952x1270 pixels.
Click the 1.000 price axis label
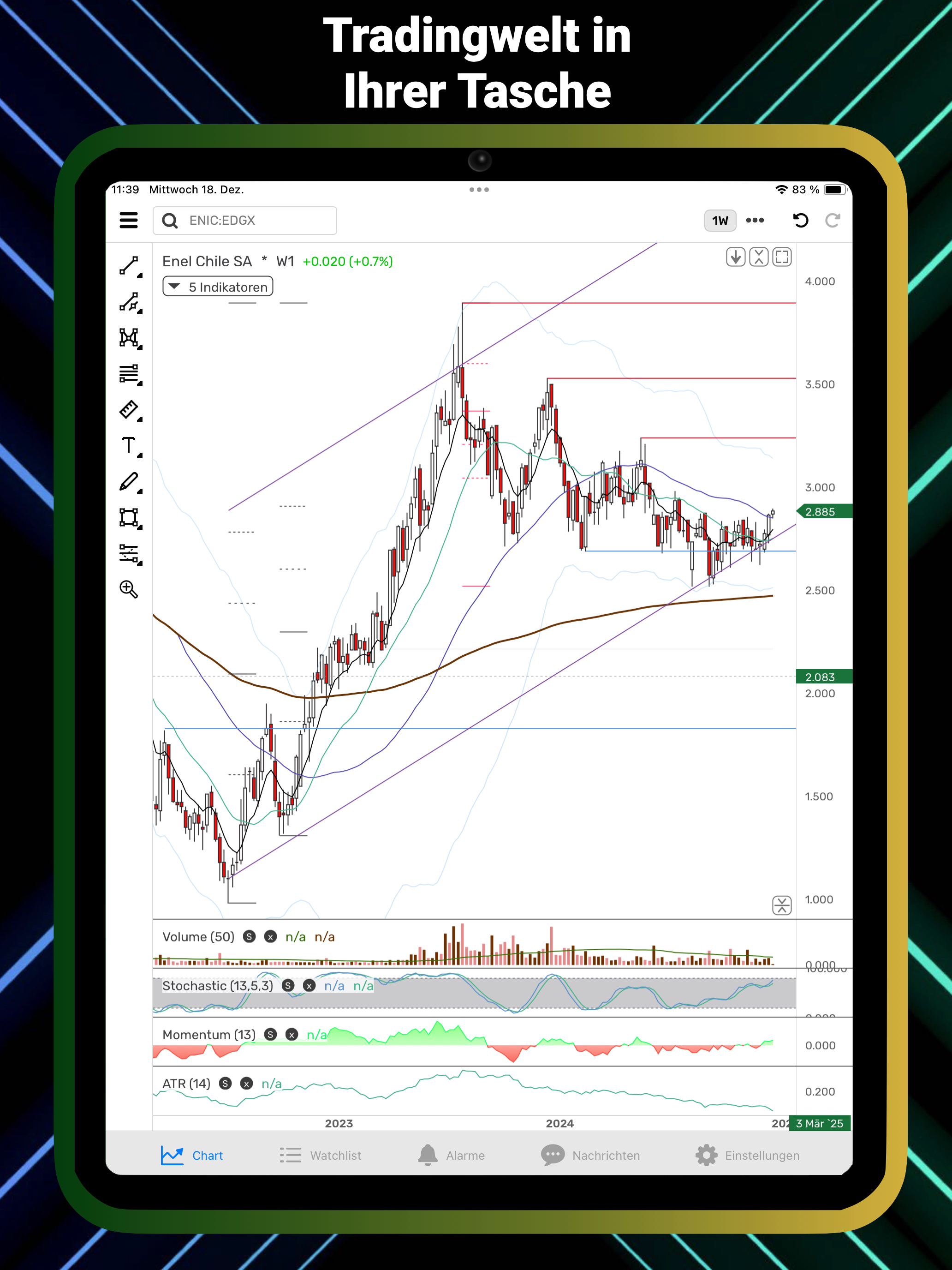[819, 899]
